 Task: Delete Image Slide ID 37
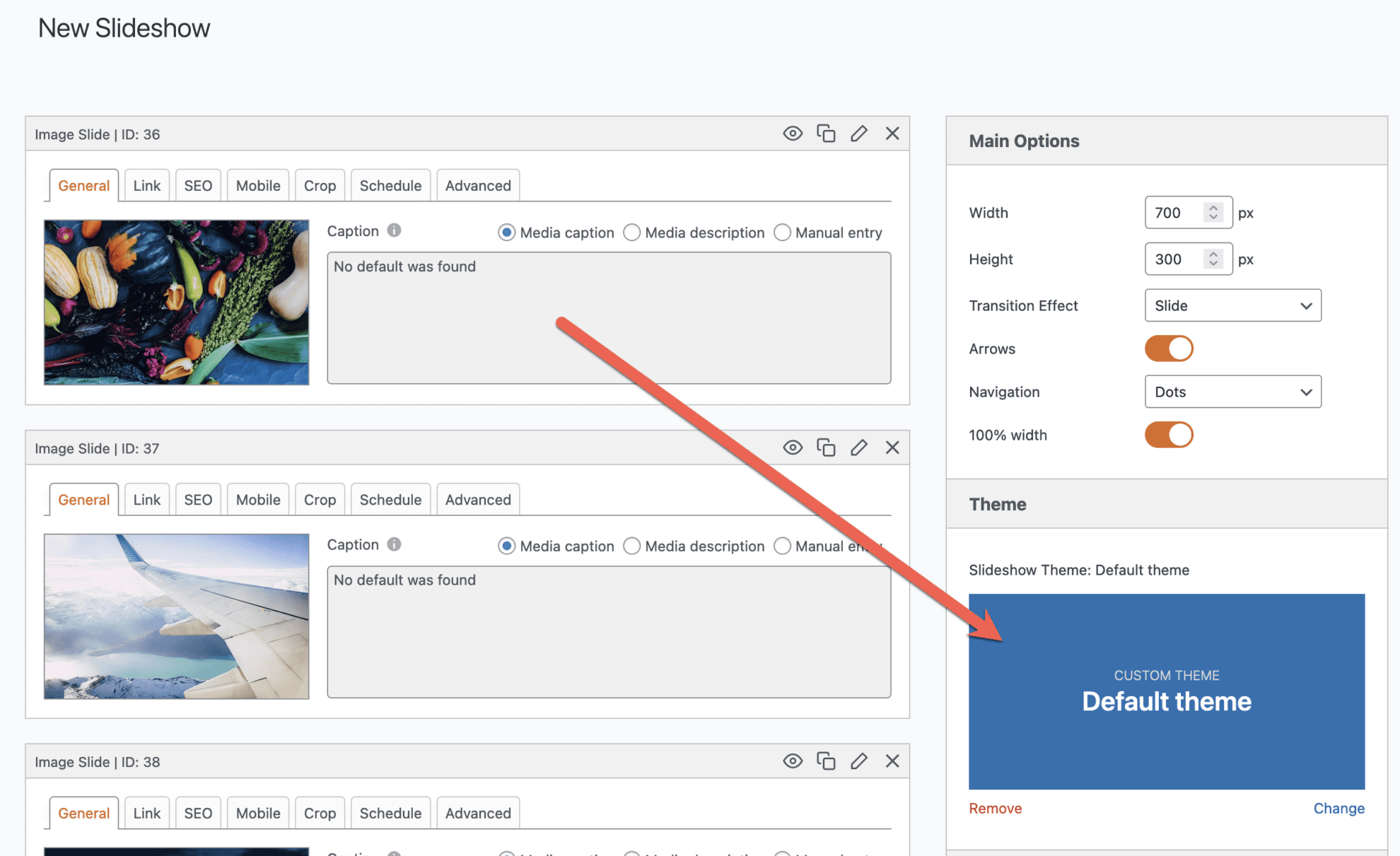pyautogui.click(x=892, y=447)
